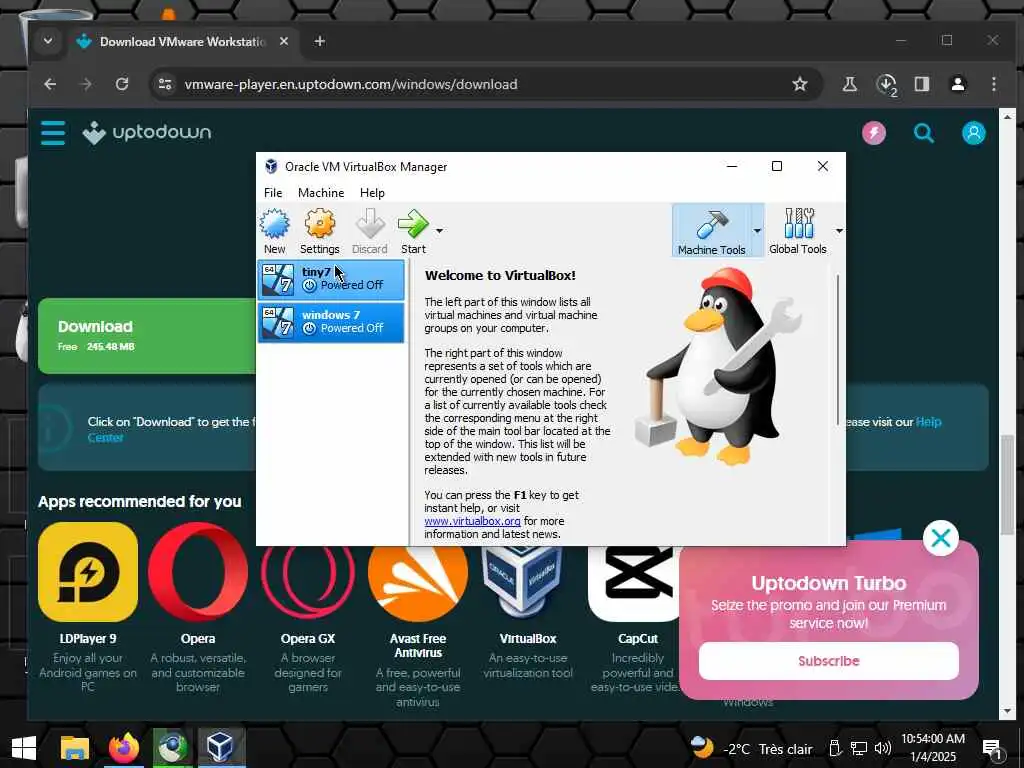This screenshot has width=1024, height=768.
Task: Select the windows 7 virtual machine
Action: coord(331,323)
